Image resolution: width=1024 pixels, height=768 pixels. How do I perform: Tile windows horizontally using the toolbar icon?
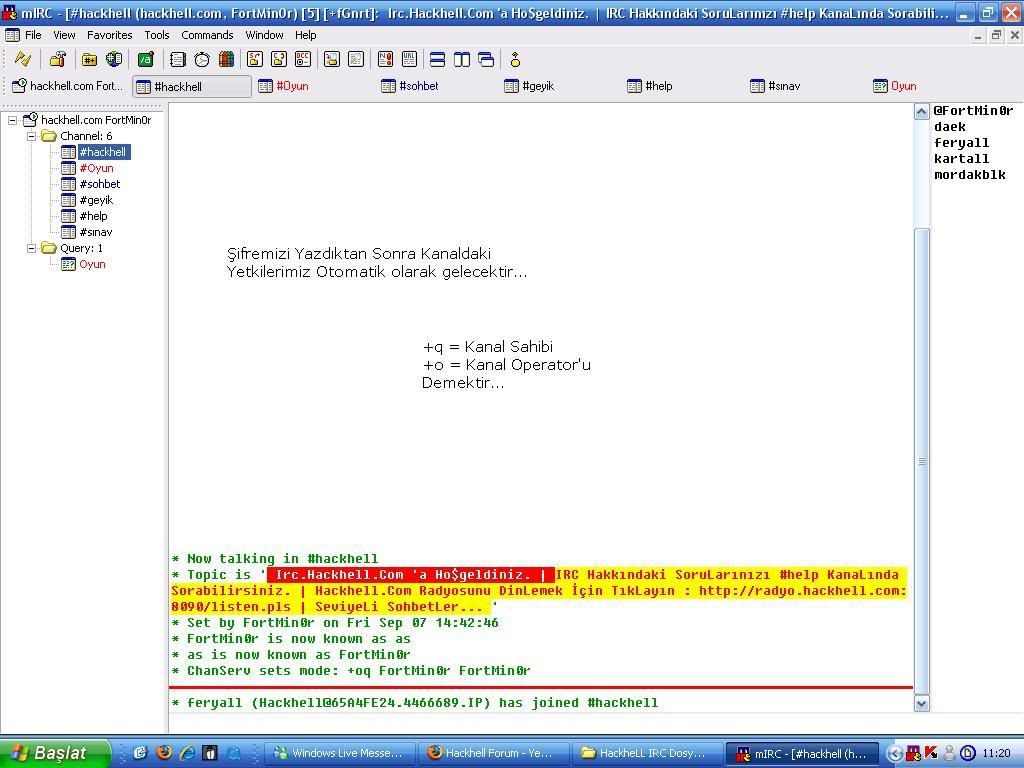pos(438,60)
